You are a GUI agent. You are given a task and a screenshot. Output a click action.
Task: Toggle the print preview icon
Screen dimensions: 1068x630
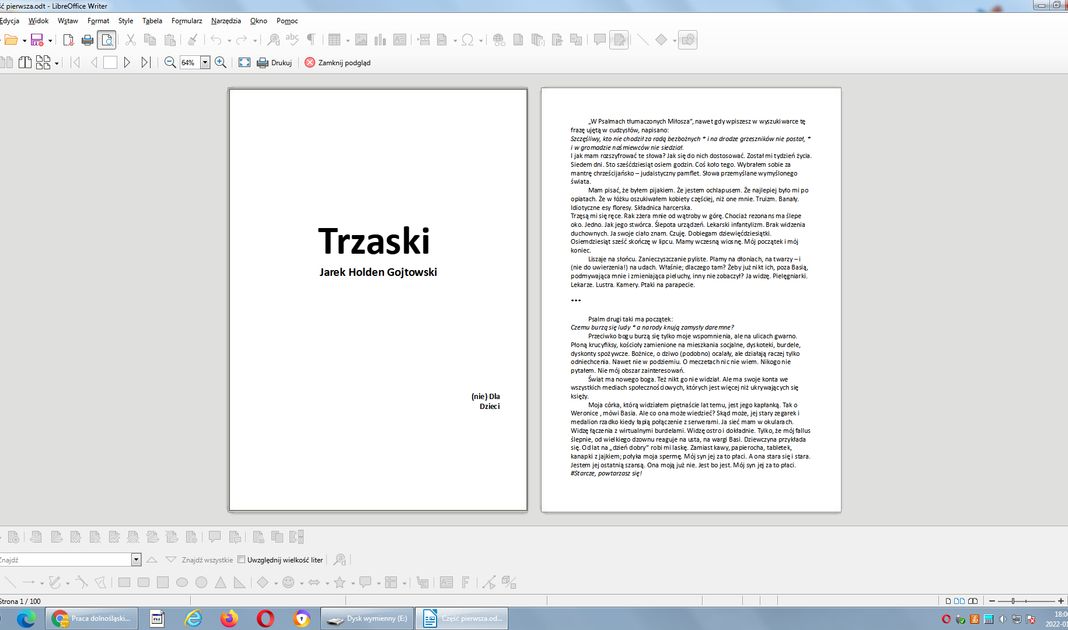point(106,40)
